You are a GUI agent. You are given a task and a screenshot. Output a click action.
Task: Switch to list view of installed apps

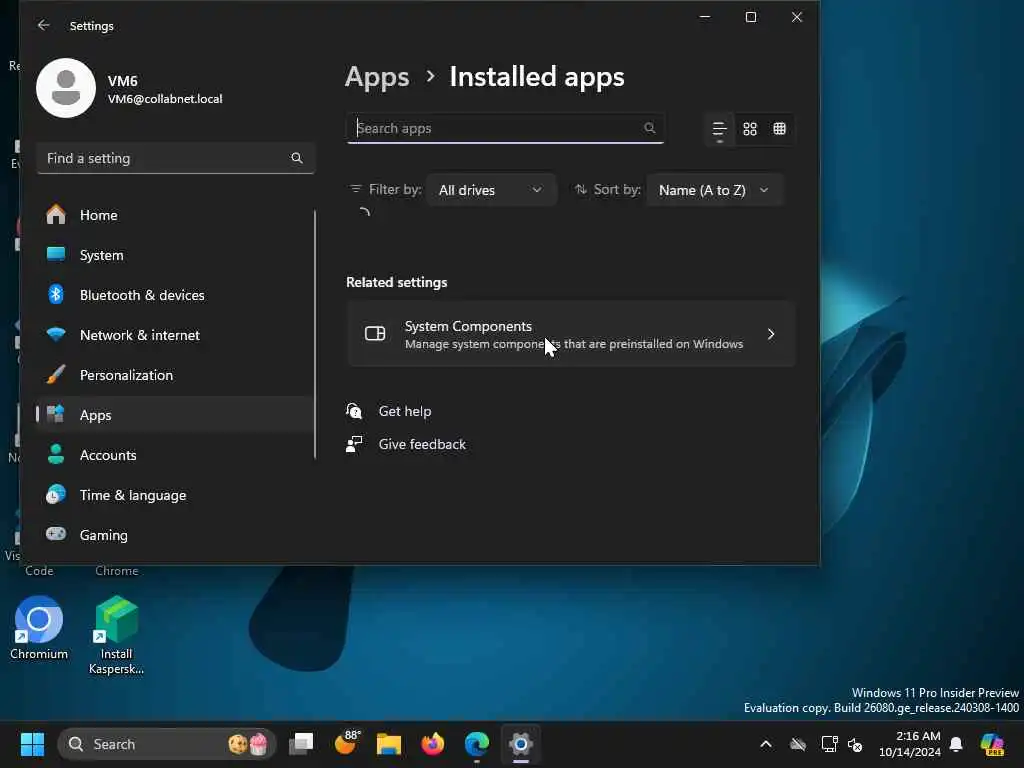(x=719, y=129)
